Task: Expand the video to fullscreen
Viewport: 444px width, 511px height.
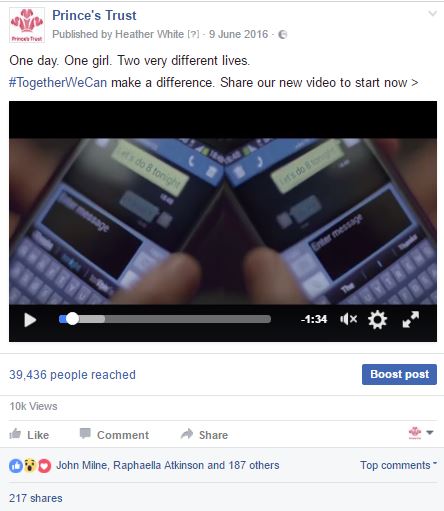Action: [x=411, y=319]
